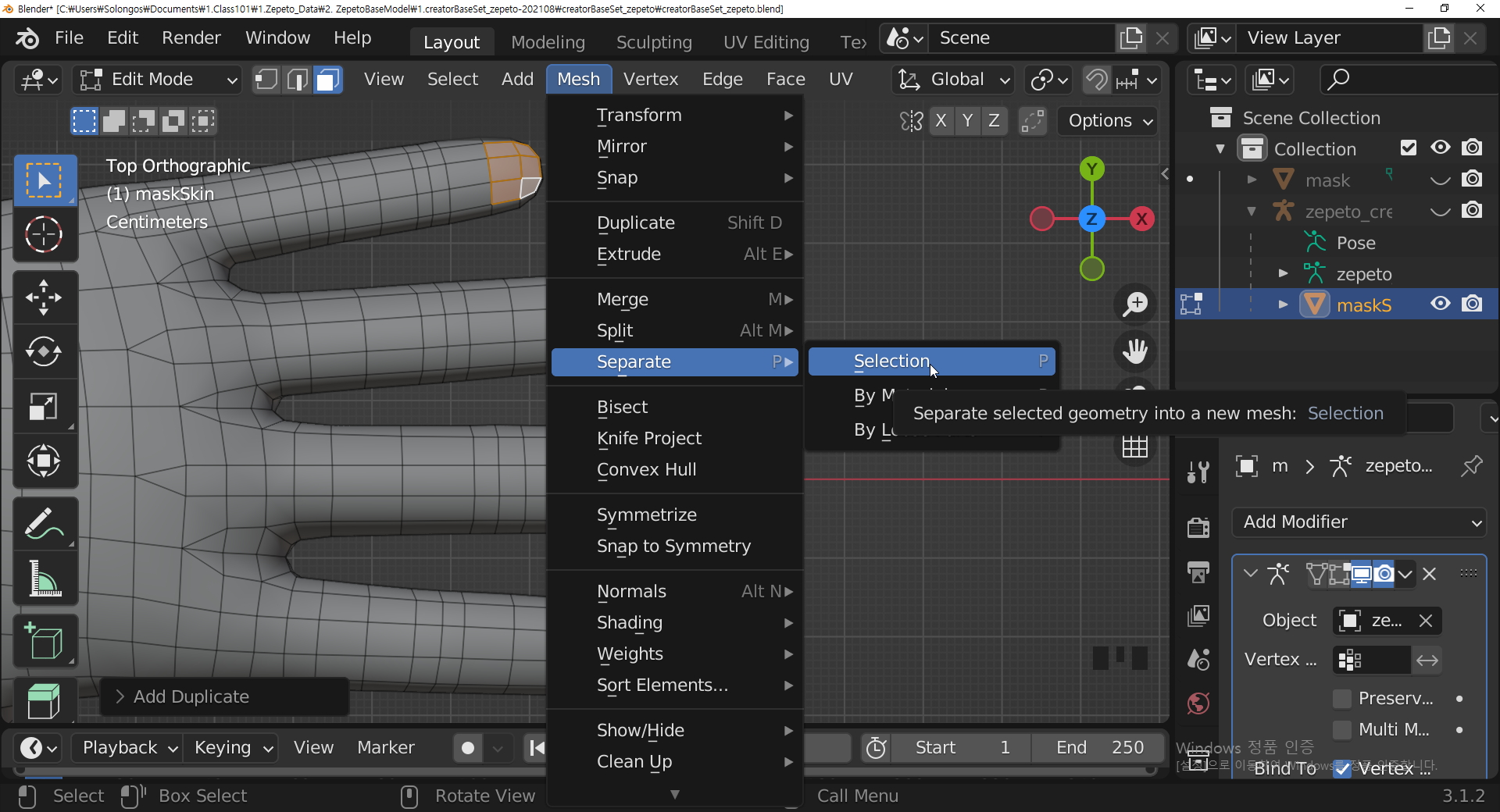Viewport: 1500px width, 812px height.
Task: Select the Annotate tool
Action: click(x=45, y=524)
